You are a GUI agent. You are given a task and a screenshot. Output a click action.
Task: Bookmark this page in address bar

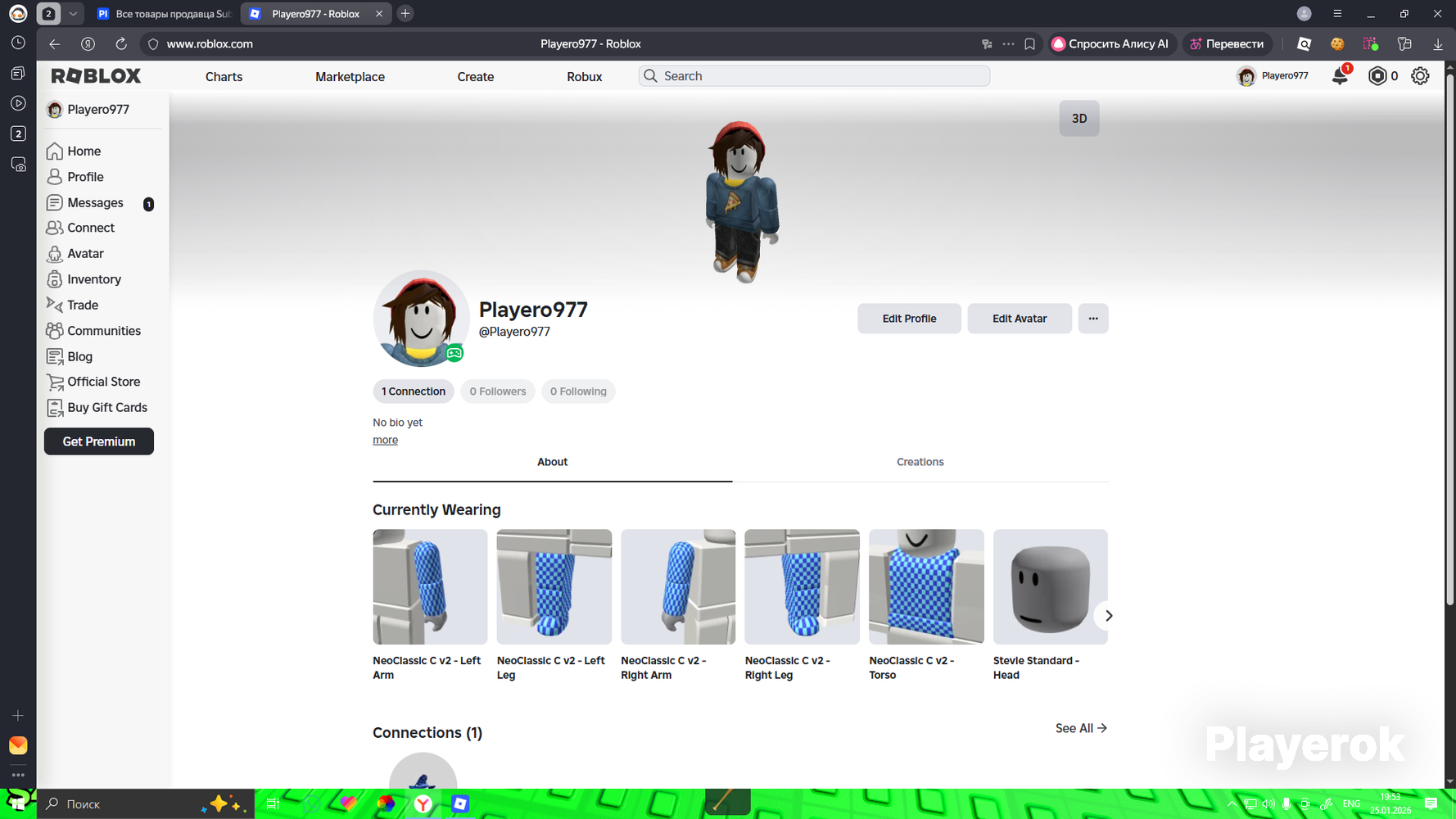[1029, 44]
